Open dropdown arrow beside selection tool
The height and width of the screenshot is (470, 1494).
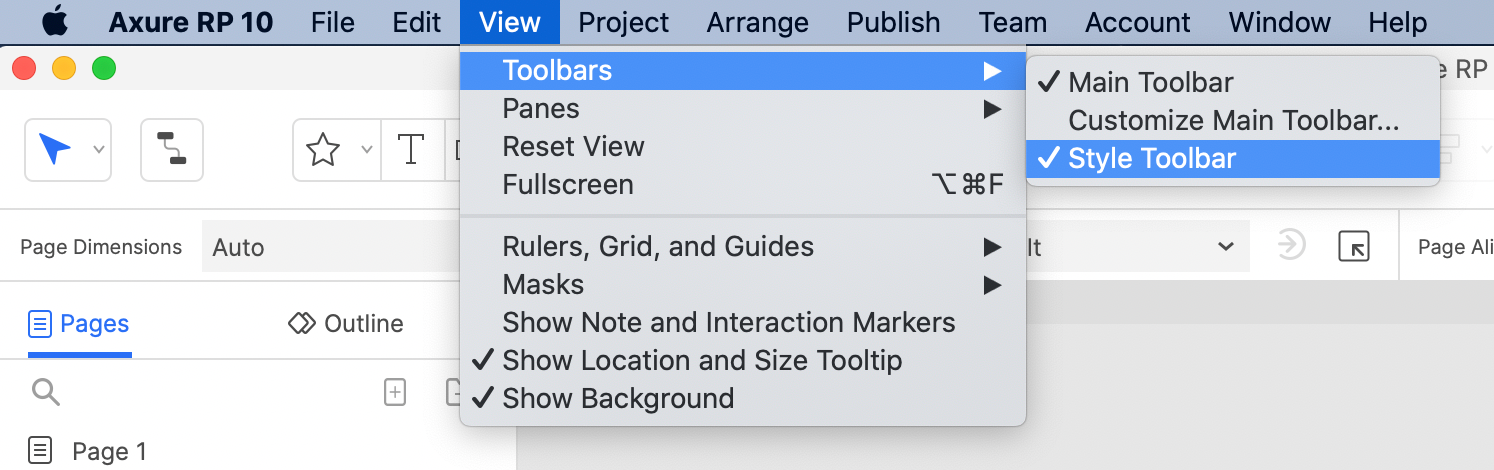click(98, 150)
